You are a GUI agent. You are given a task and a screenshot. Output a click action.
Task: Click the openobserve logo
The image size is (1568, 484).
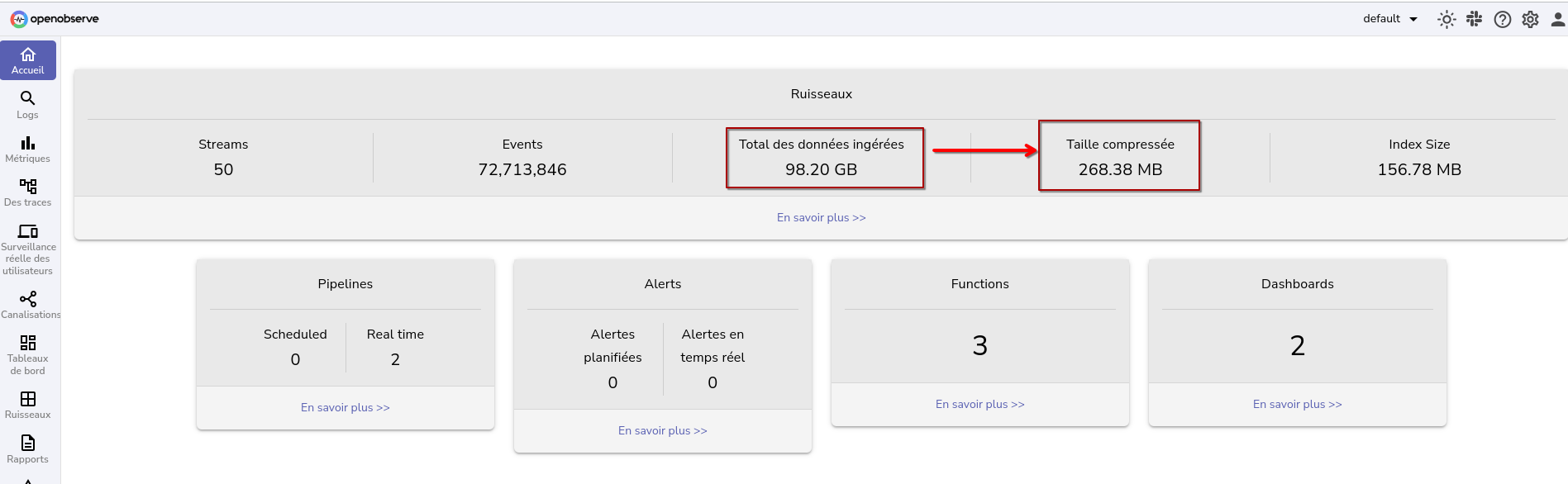click(x=55, y=19)
